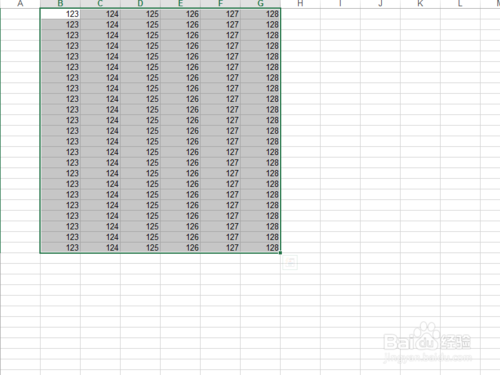Click the green fill handle at the selection corner
Viewport: 500px width, 375px height.
click(280, 253)
